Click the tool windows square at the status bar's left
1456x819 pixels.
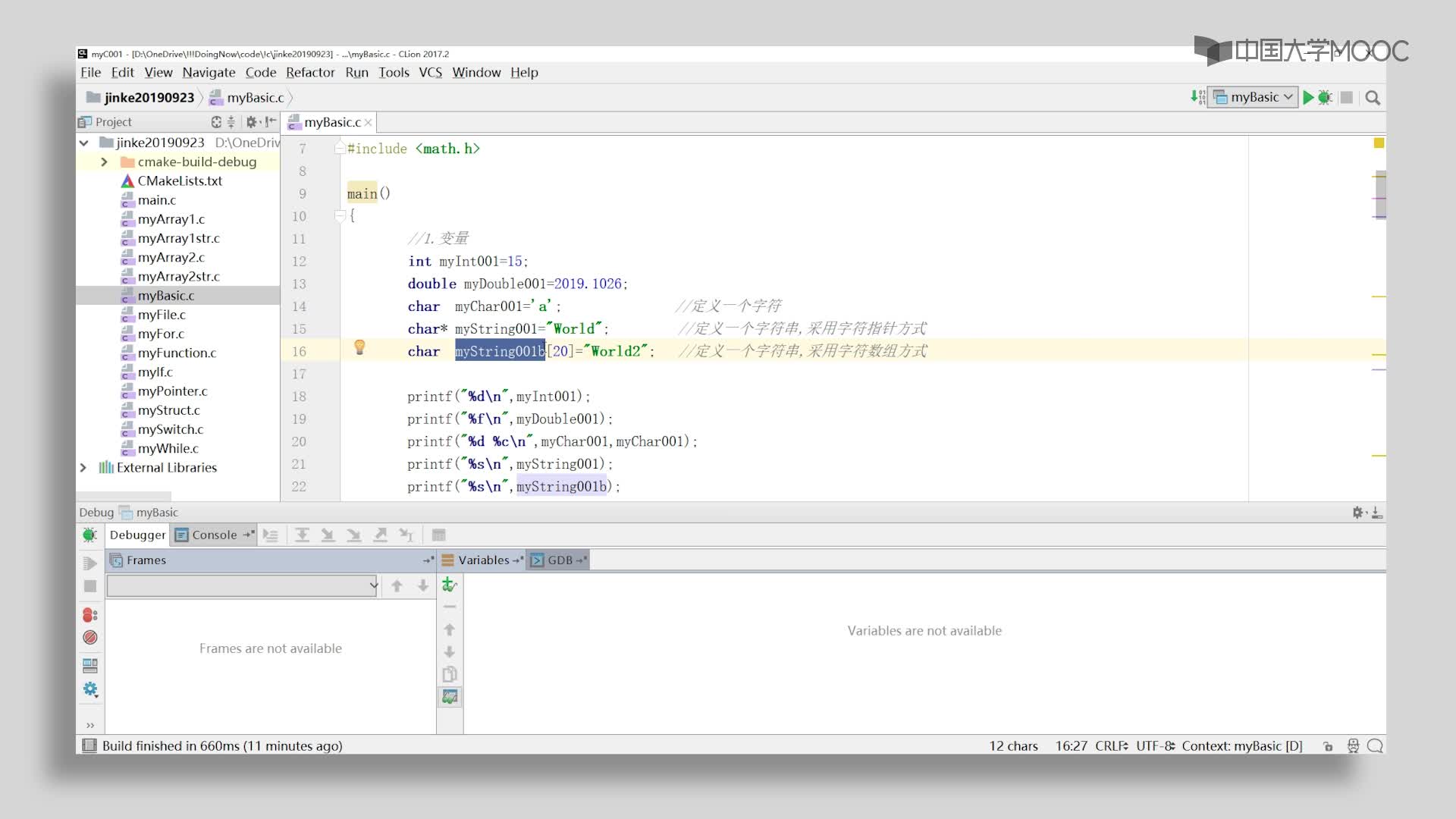tap(89, 746)
